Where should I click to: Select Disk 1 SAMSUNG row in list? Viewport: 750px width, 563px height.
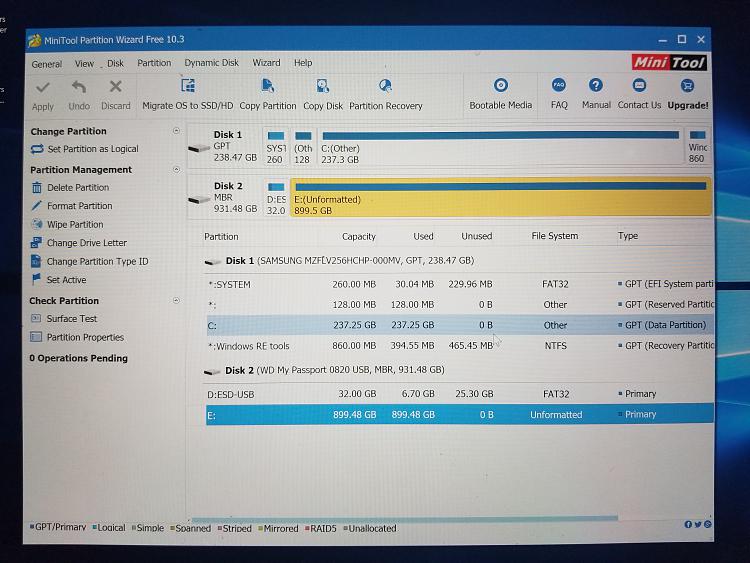pos(340,261)
